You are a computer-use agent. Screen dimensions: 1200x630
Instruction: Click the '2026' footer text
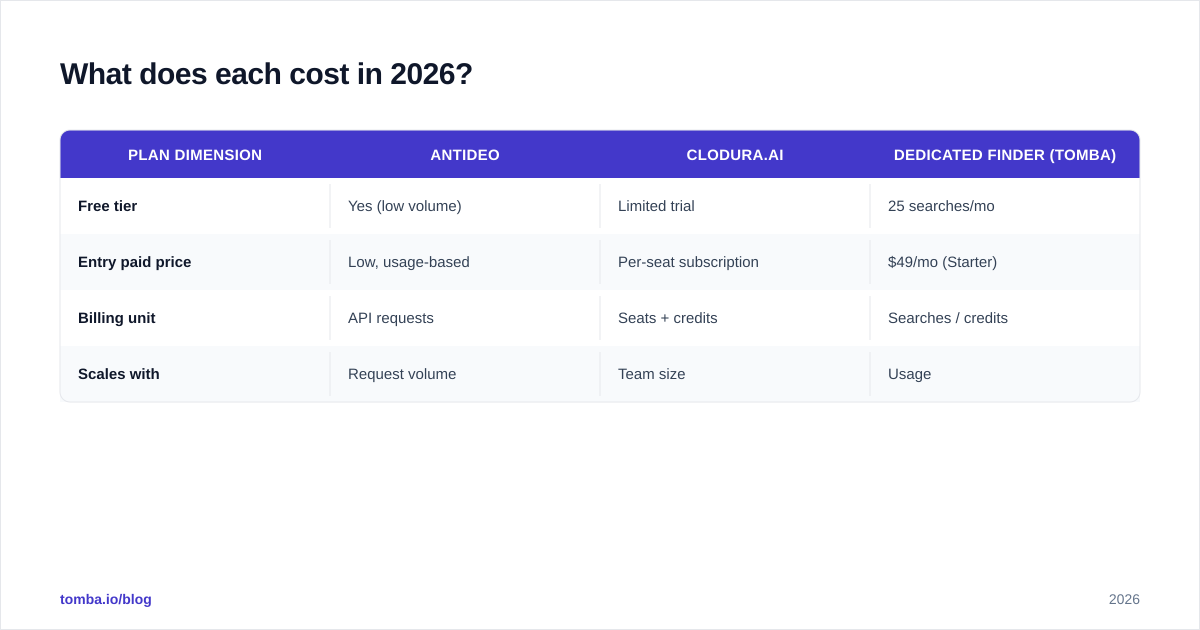coord(1124,599)
